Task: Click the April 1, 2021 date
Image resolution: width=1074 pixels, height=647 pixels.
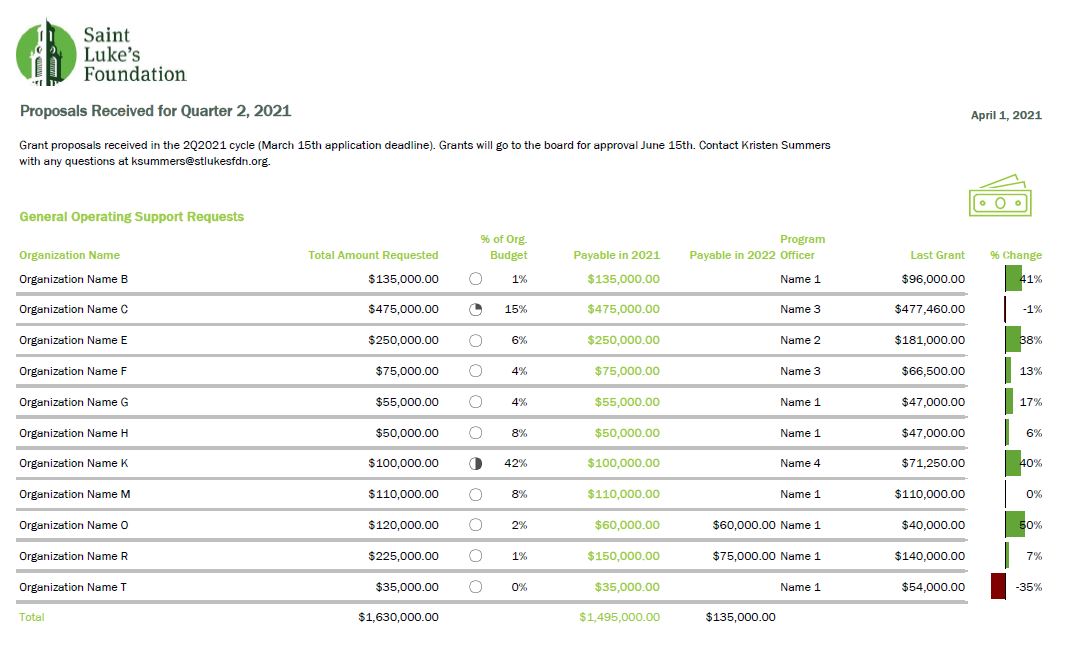Action: 1006,115
